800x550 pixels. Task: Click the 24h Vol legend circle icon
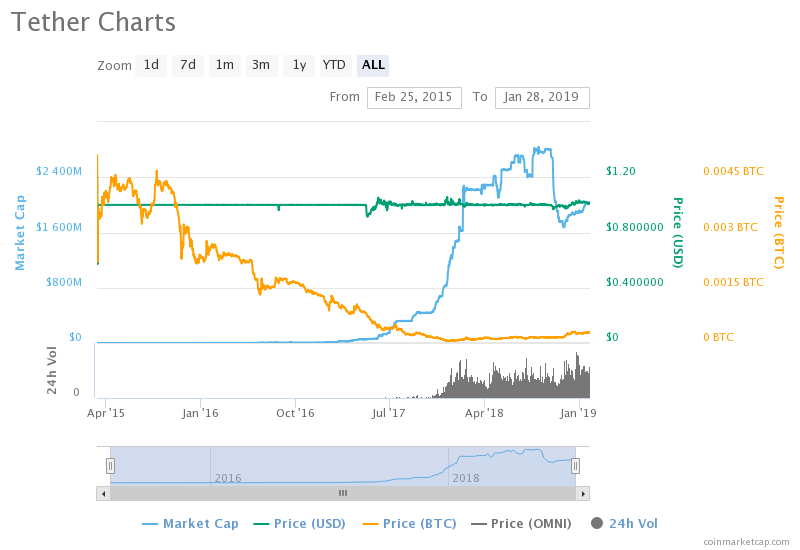pyautogui.click(x=597, y=523)
